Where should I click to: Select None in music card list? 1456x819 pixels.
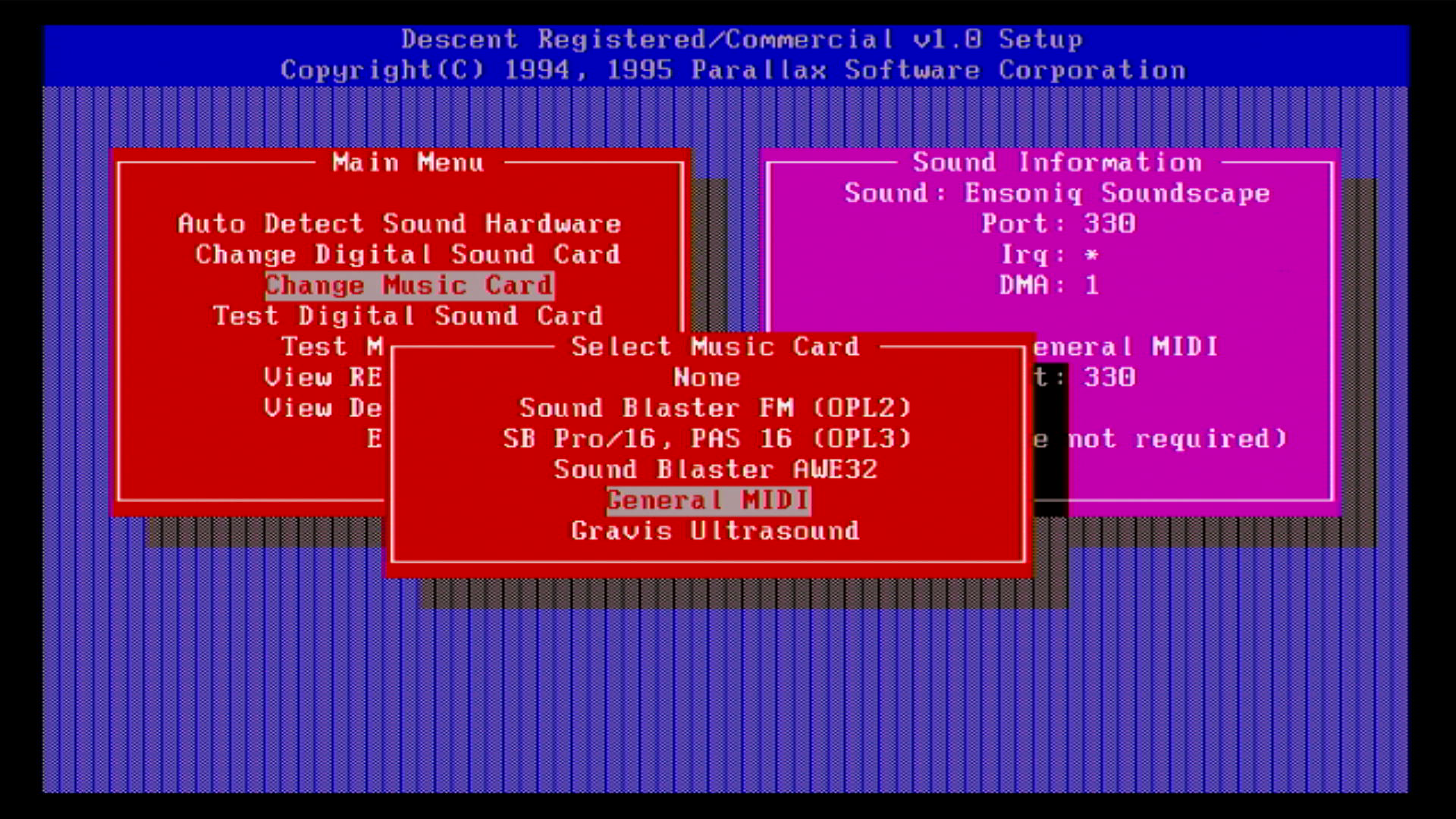707,377
